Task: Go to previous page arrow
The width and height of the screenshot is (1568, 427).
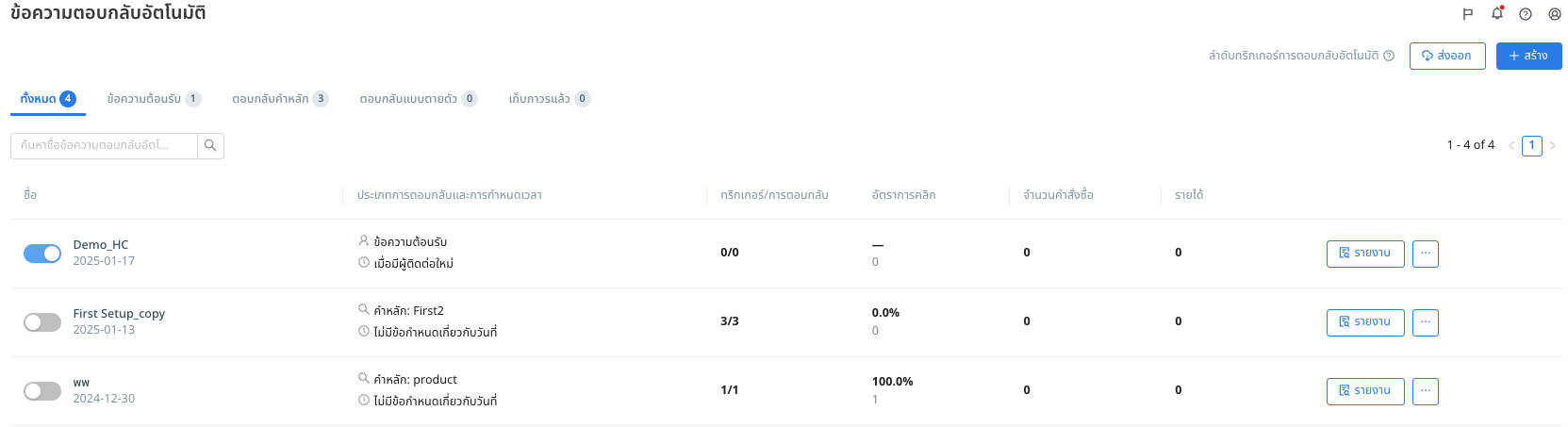Action: coord(1511,145)
